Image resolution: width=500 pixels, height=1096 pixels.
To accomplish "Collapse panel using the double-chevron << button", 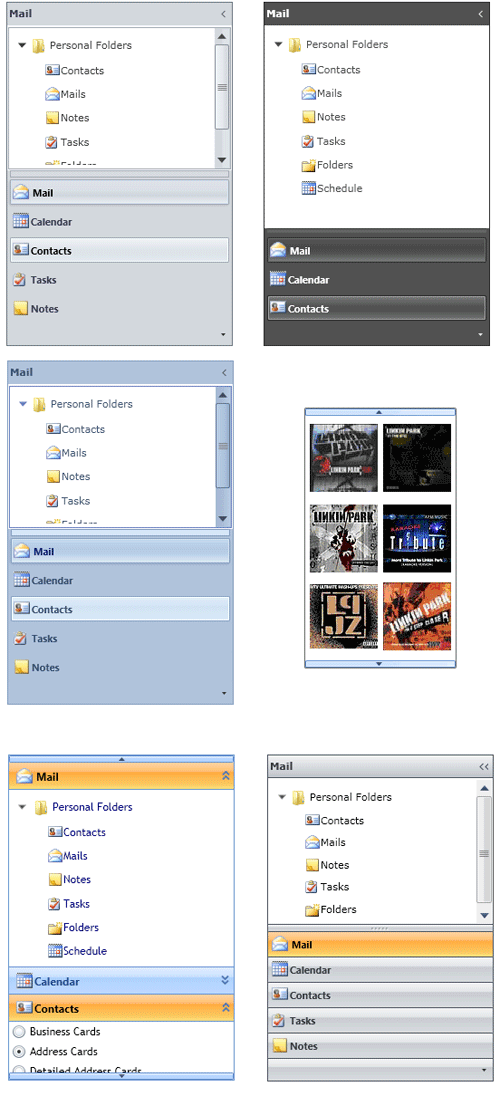I will pyautogui.click(x=484, y=766).
